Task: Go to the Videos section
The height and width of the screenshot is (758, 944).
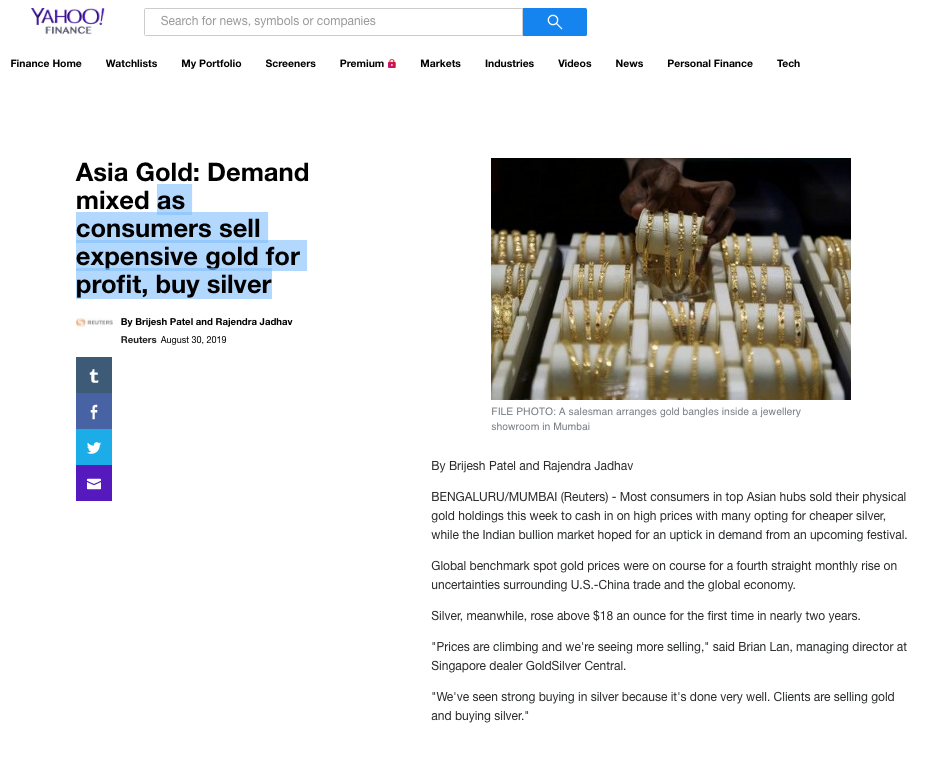Action: coord(574,63)
